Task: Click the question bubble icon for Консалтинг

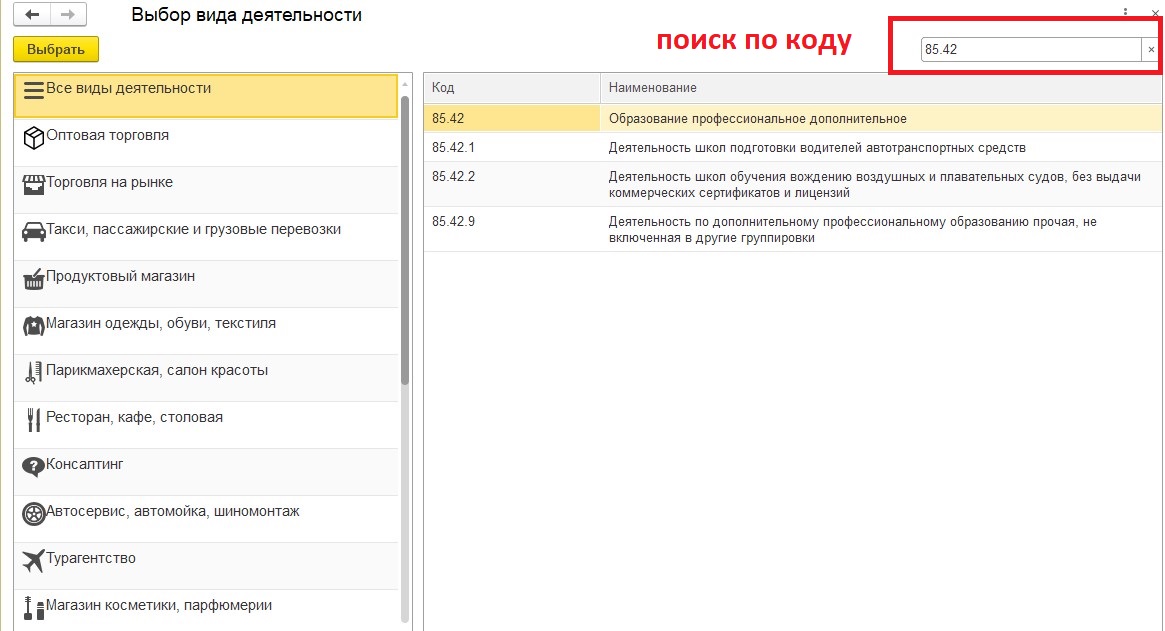Action: (x=33, y=467)
